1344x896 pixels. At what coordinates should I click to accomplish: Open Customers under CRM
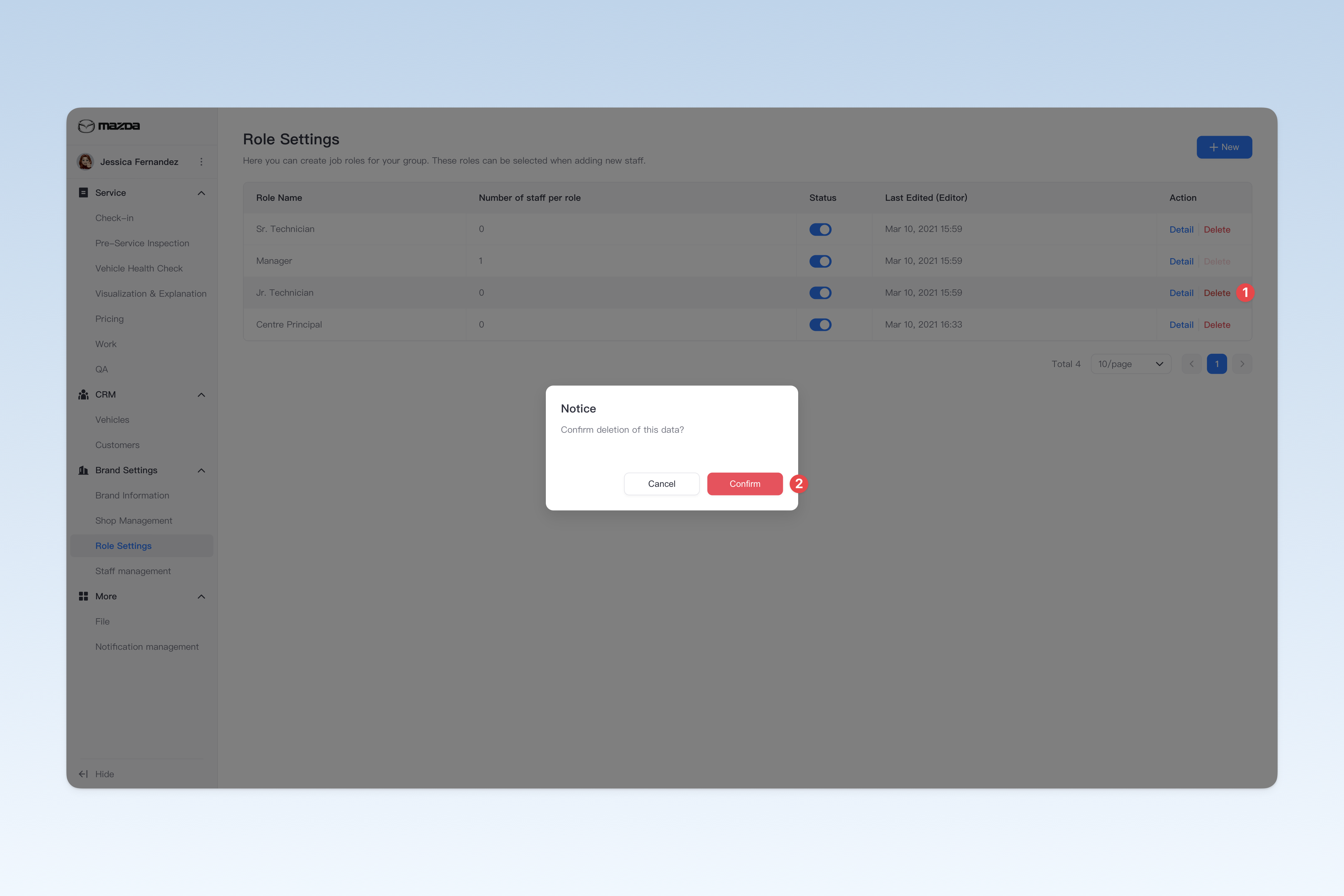point(117,445)
